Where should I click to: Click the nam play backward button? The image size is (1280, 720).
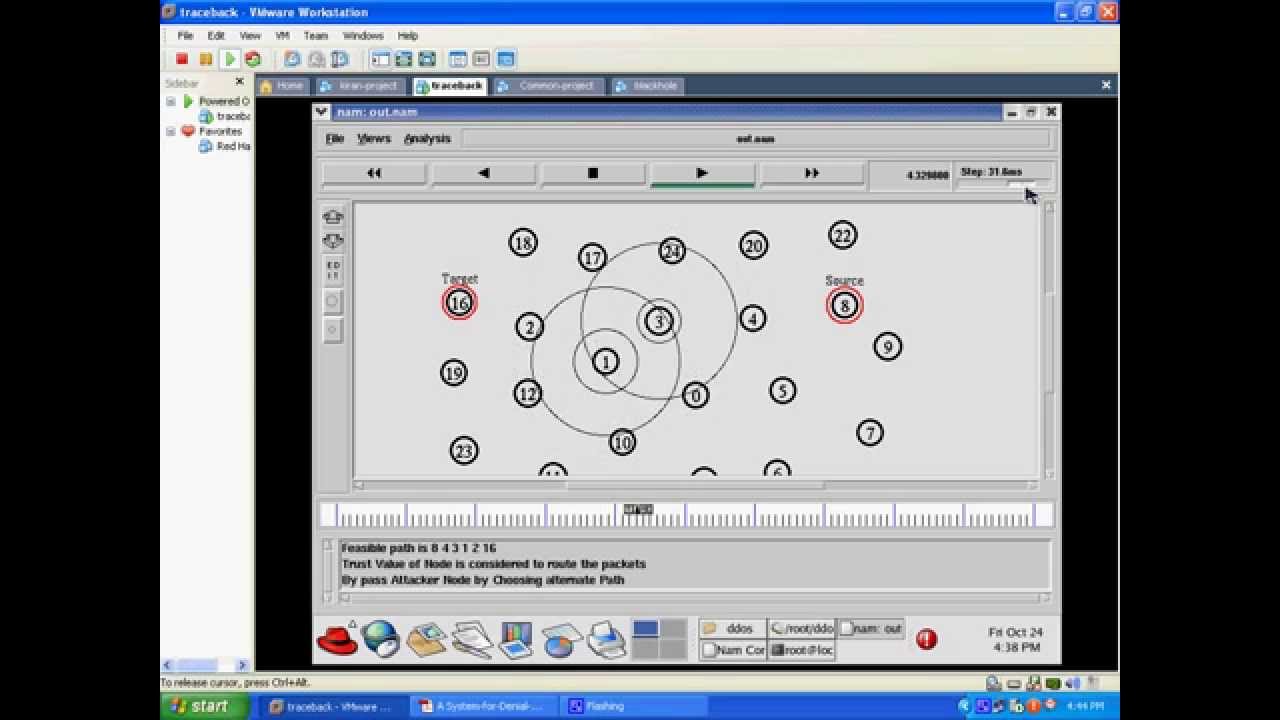tap(484, 173)
